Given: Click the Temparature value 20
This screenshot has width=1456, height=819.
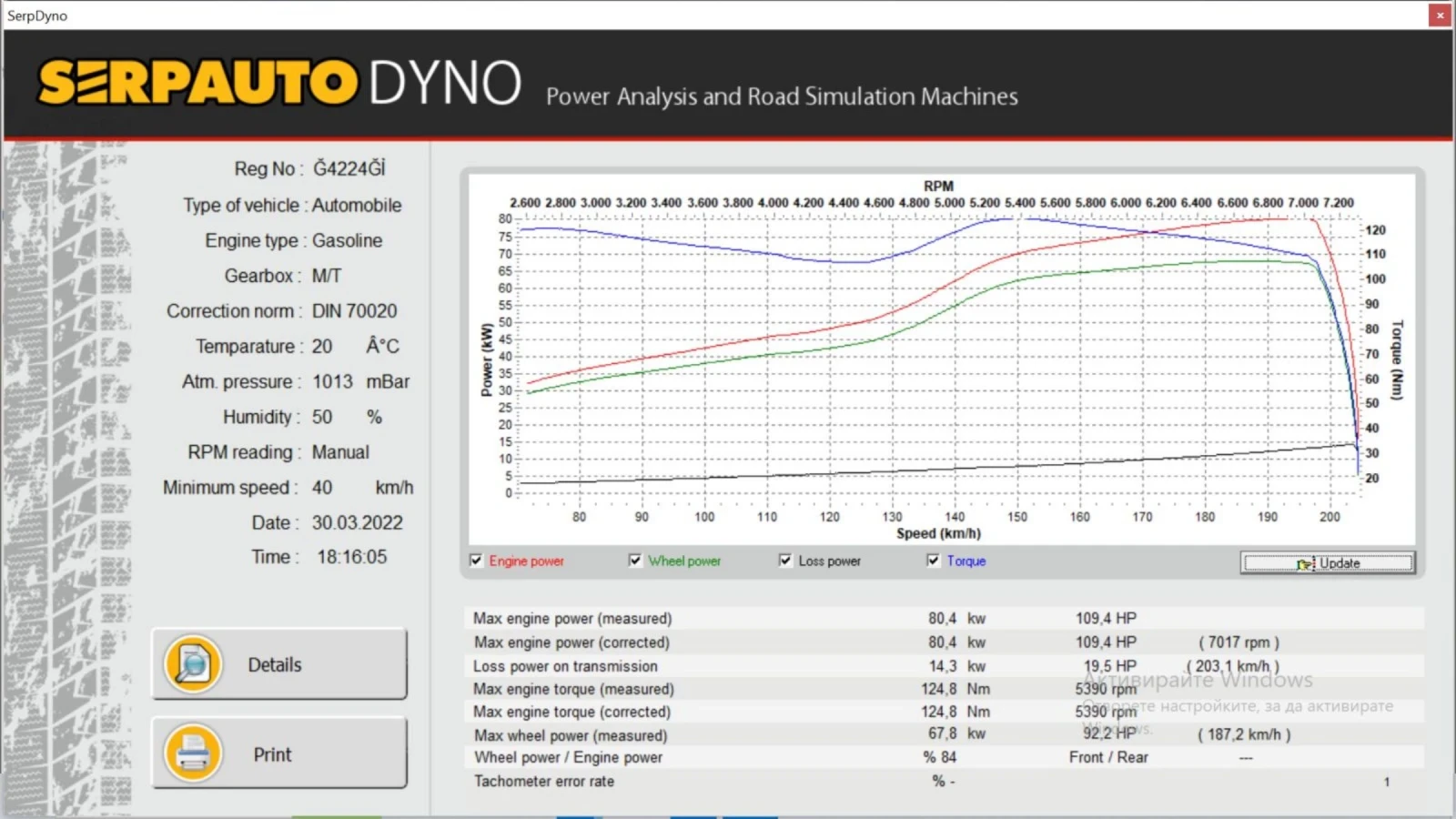Looking at the screenshot, I should click(322, 347).
